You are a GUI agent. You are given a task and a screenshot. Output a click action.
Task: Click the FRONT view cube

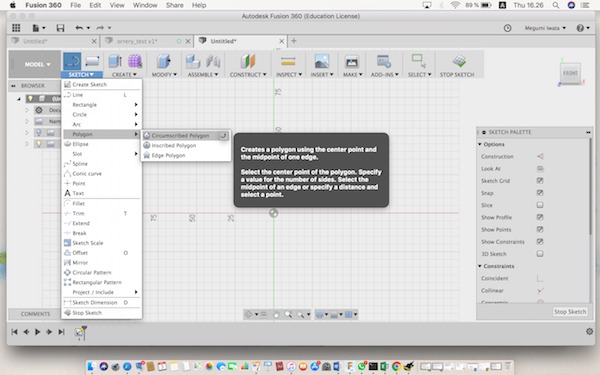tap(570, 73)
